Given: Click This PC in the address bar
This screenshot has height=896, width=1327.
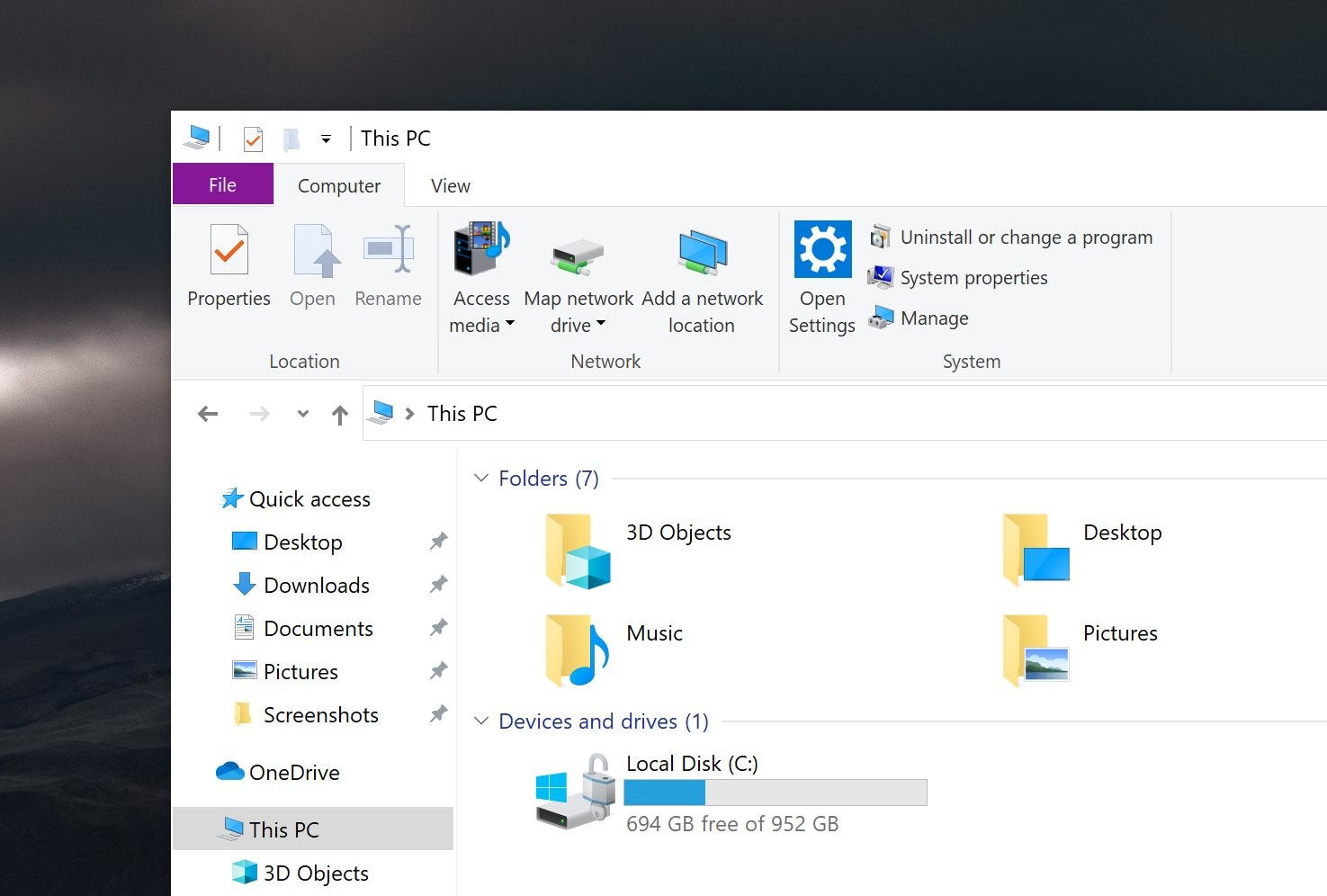Looking at the screenshot, I should coord(462,414).
